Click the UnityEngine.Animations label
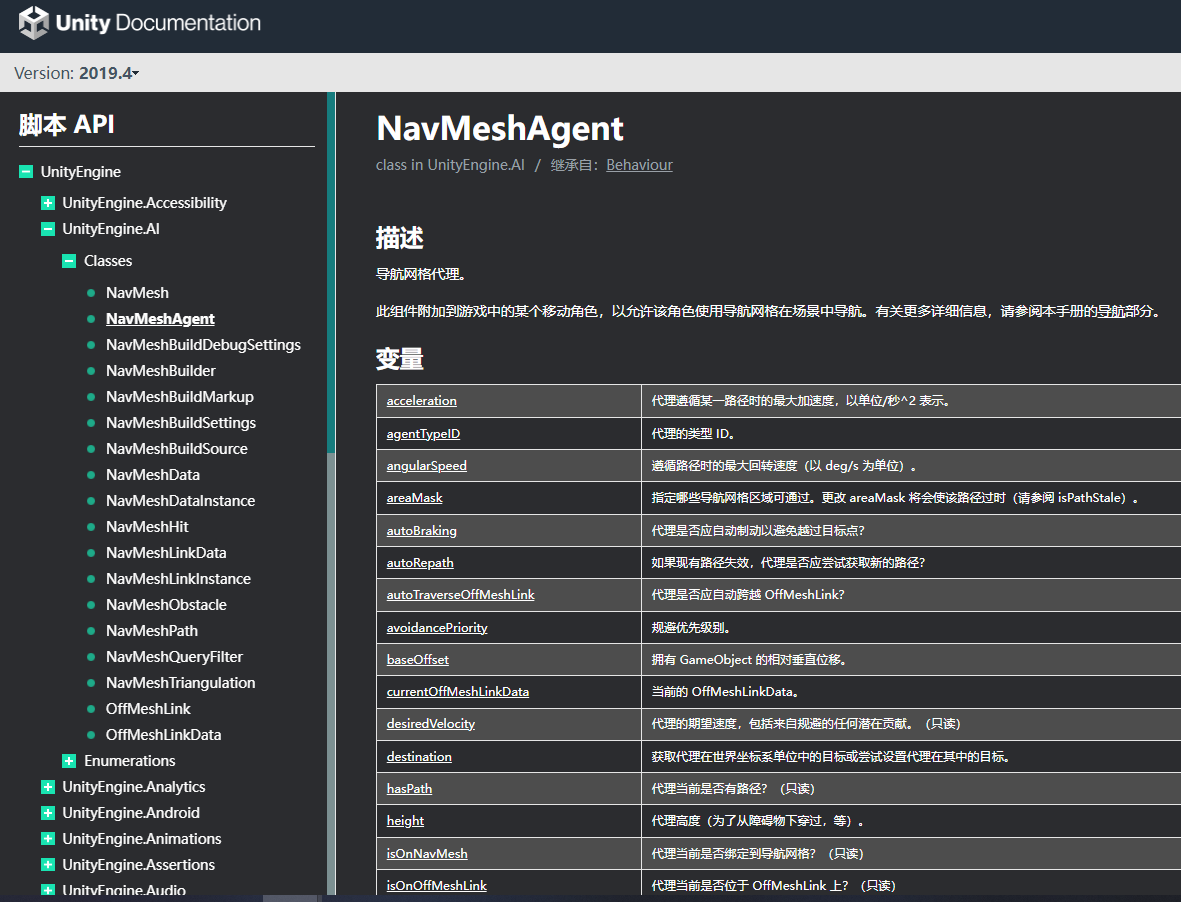1181x902 pixels. [x=142, y=839]
